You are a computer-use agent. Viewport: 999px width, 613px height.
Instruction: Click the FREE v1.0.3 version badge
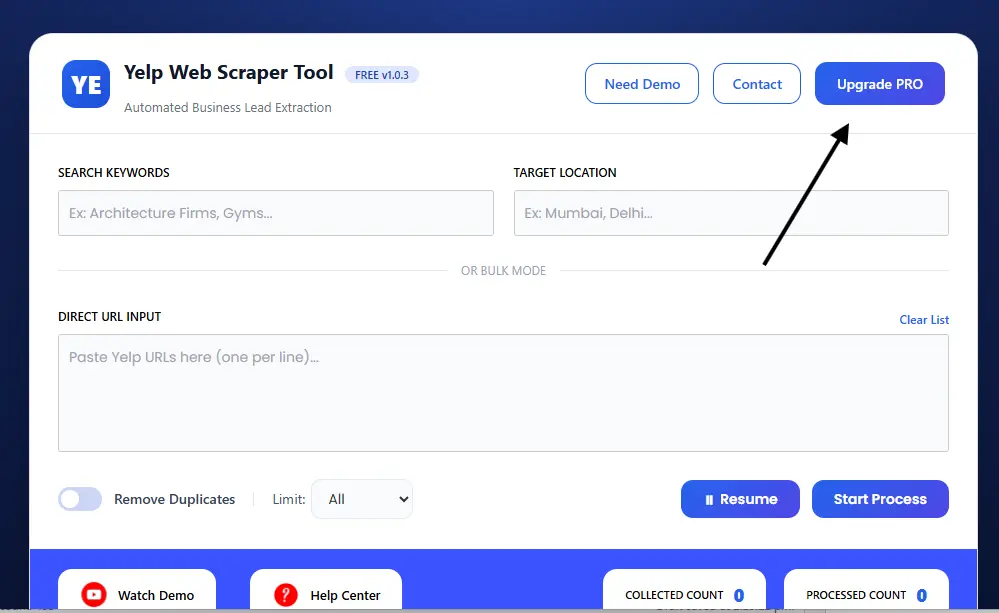[x=382, y=75]
